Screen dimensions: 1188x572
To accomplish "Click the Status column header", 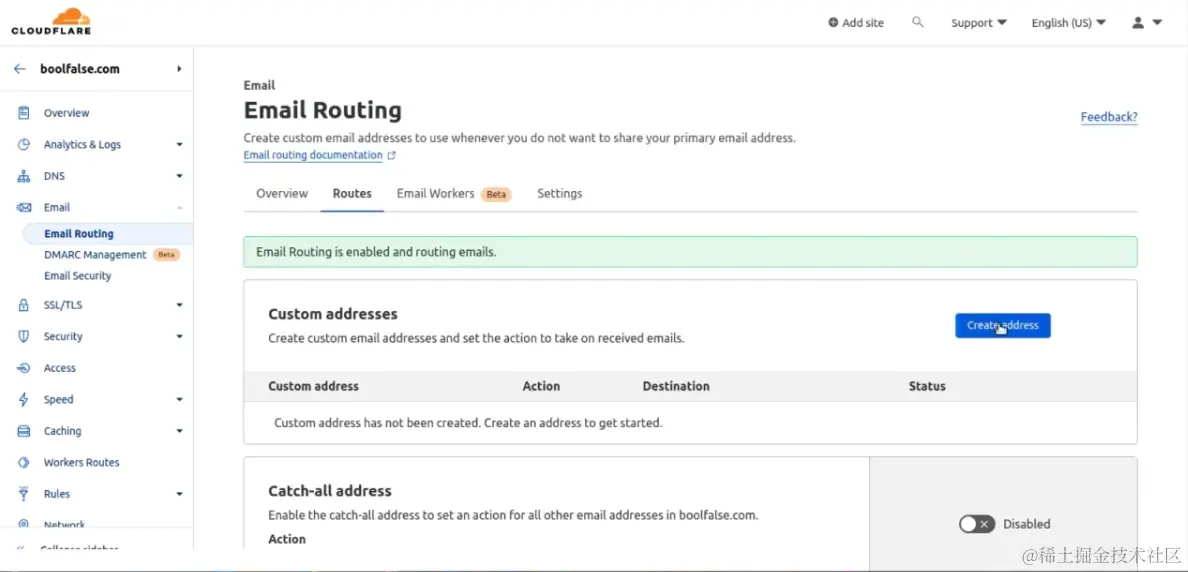I will tap(927, 386).
